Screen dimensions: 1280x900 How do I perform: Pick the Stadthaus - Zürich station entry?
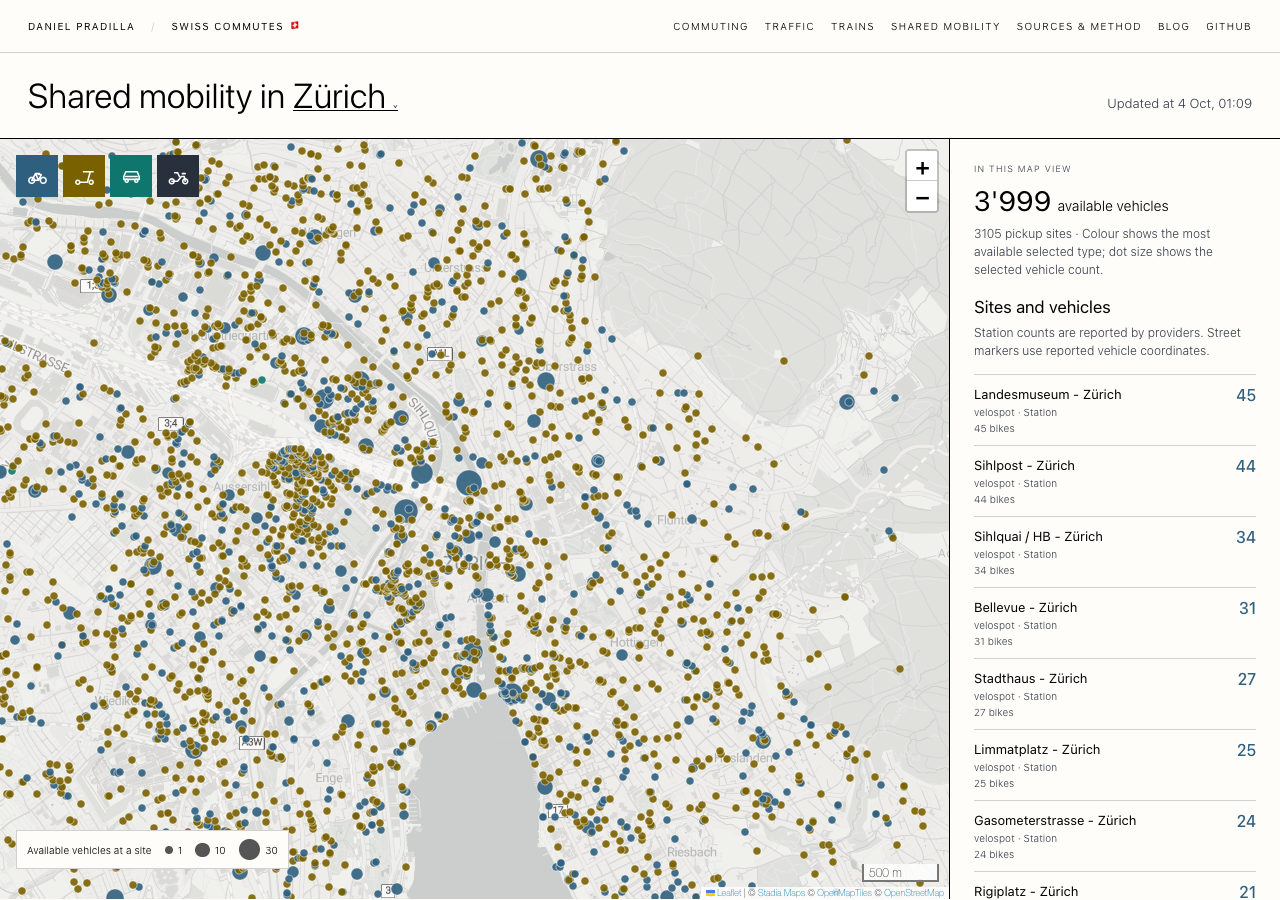click(1115, 694)
